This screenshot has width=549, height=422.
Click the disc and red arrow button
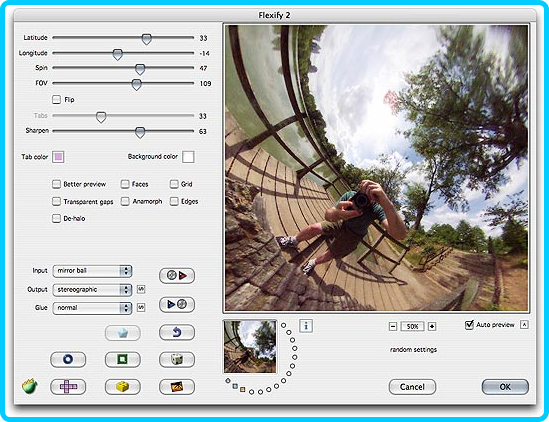[x=177, y=276]
